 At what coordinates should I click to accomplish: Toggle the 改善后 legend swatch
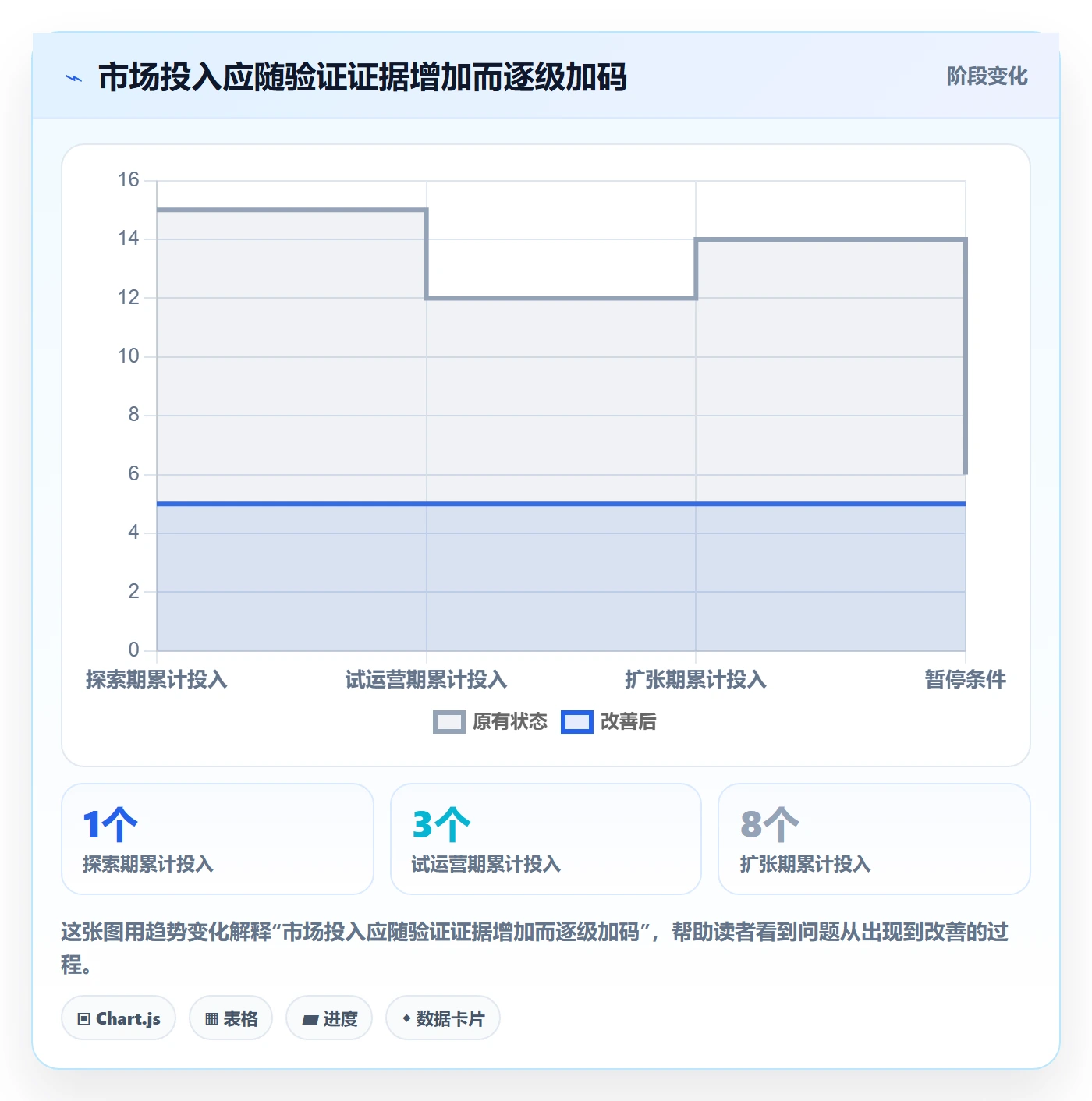click(577, 722)
